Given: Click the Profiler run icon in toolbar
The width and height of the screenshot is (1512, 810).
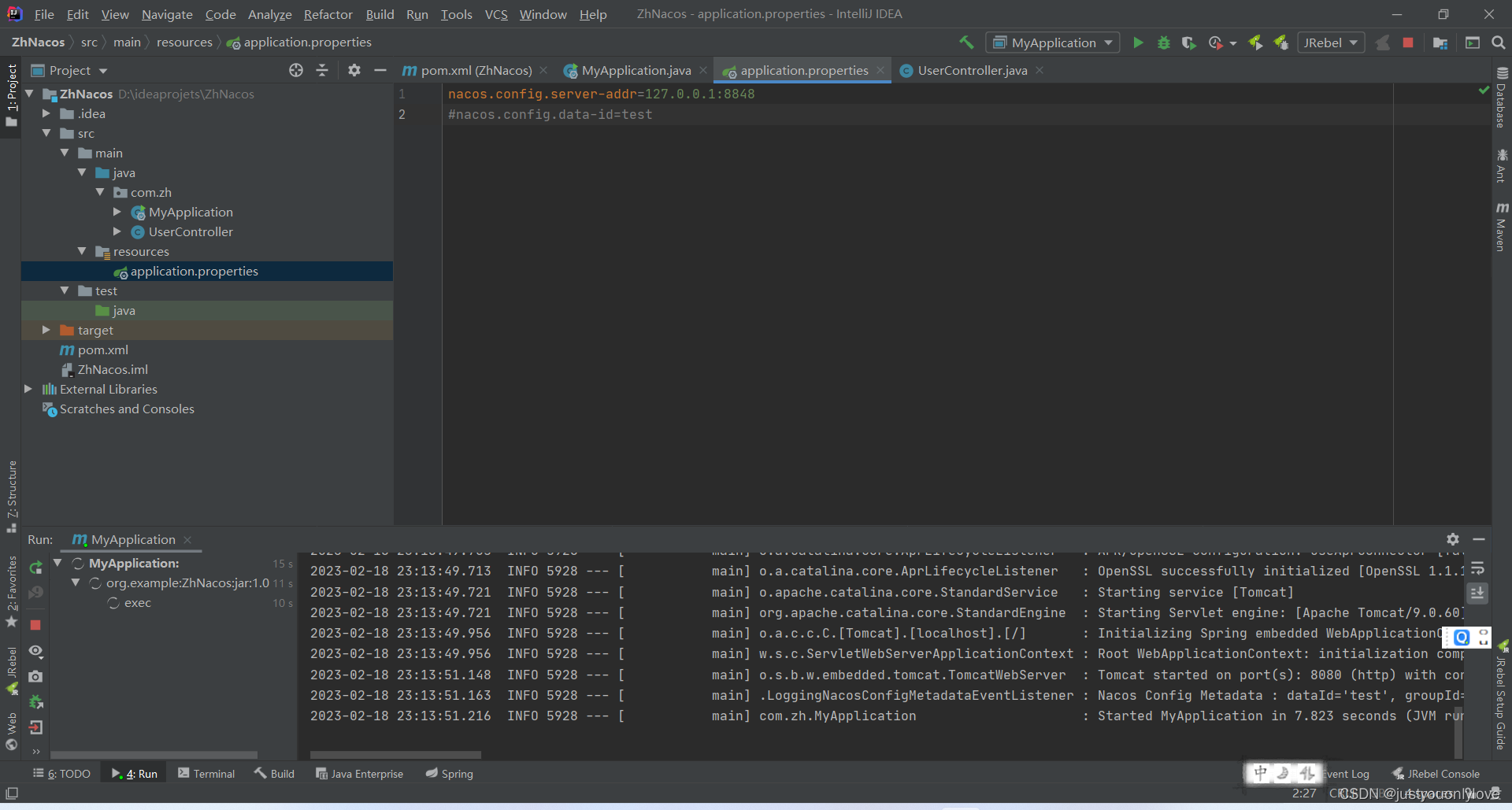Looking at the screenshot, I should (x=1216, y=43).
